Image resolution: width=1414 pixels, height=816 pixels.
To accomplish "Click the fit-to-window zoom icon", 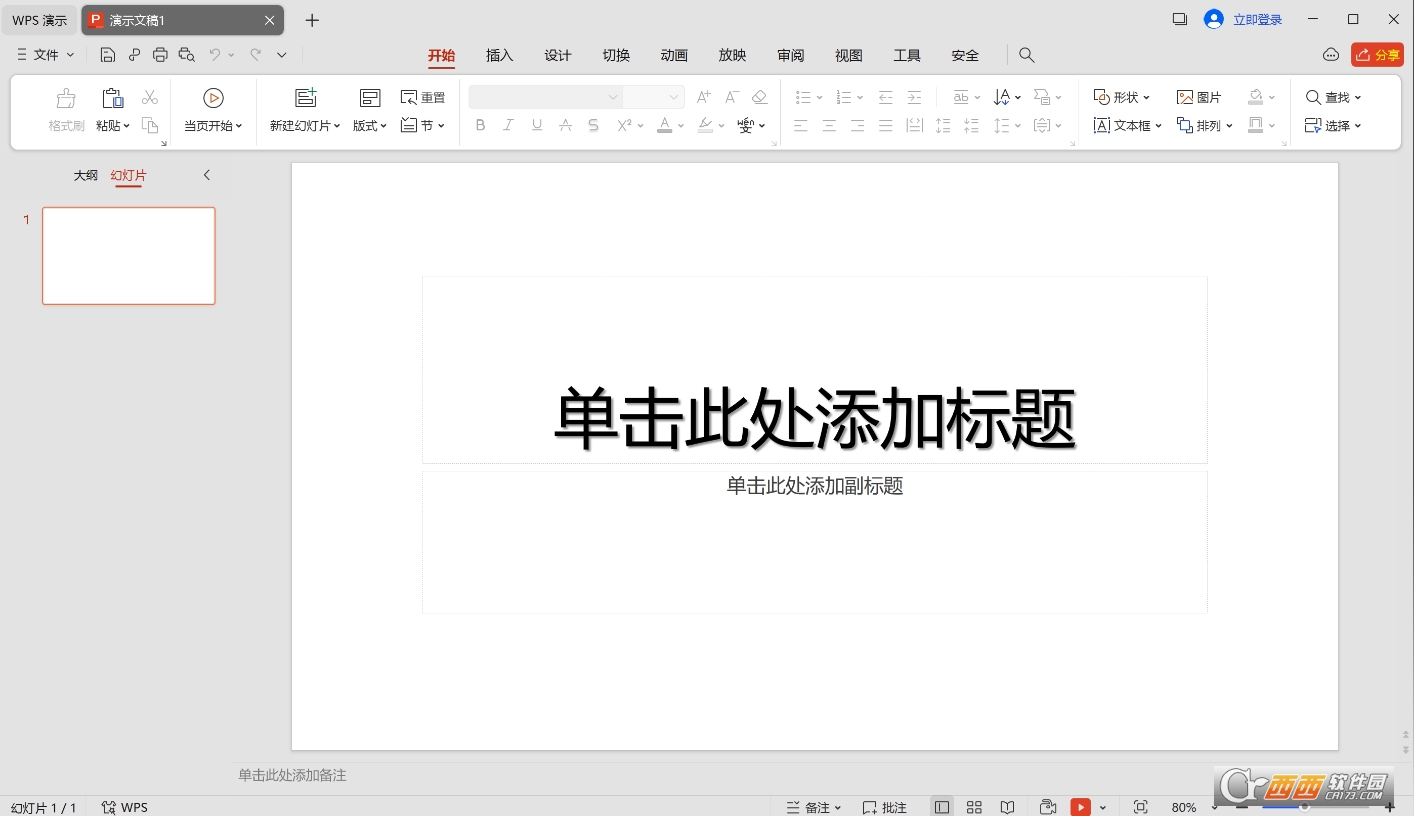I will click(1140, 807).
